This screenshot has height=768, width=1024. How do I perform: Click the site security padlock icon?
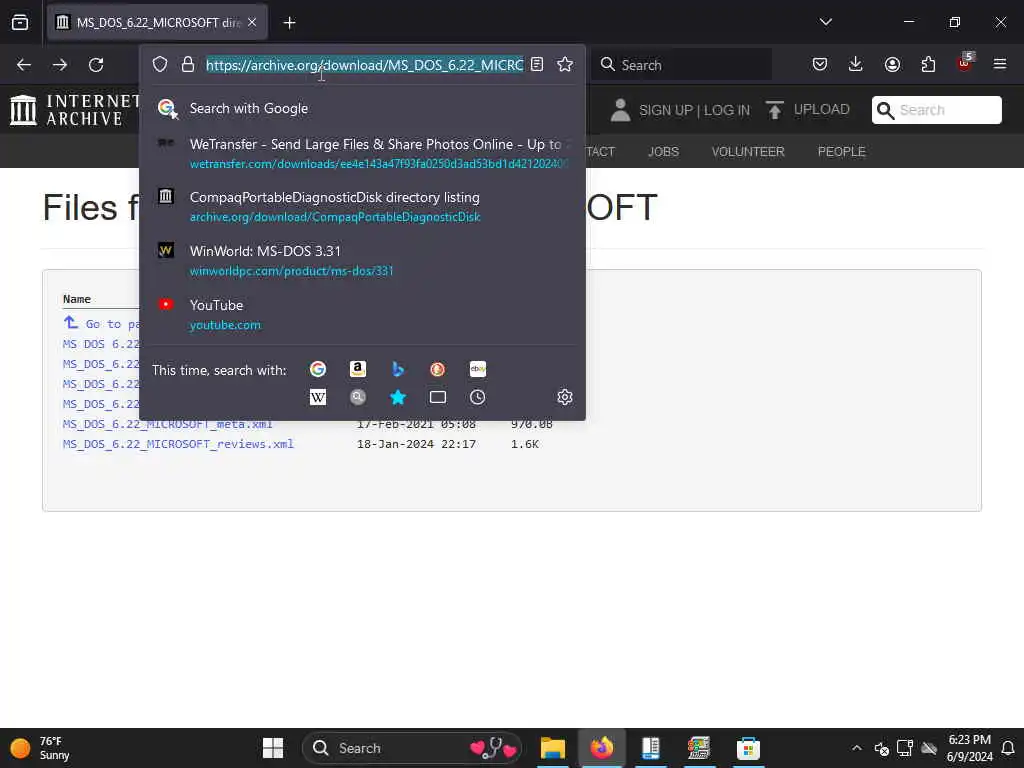click(x=188, y=64)
